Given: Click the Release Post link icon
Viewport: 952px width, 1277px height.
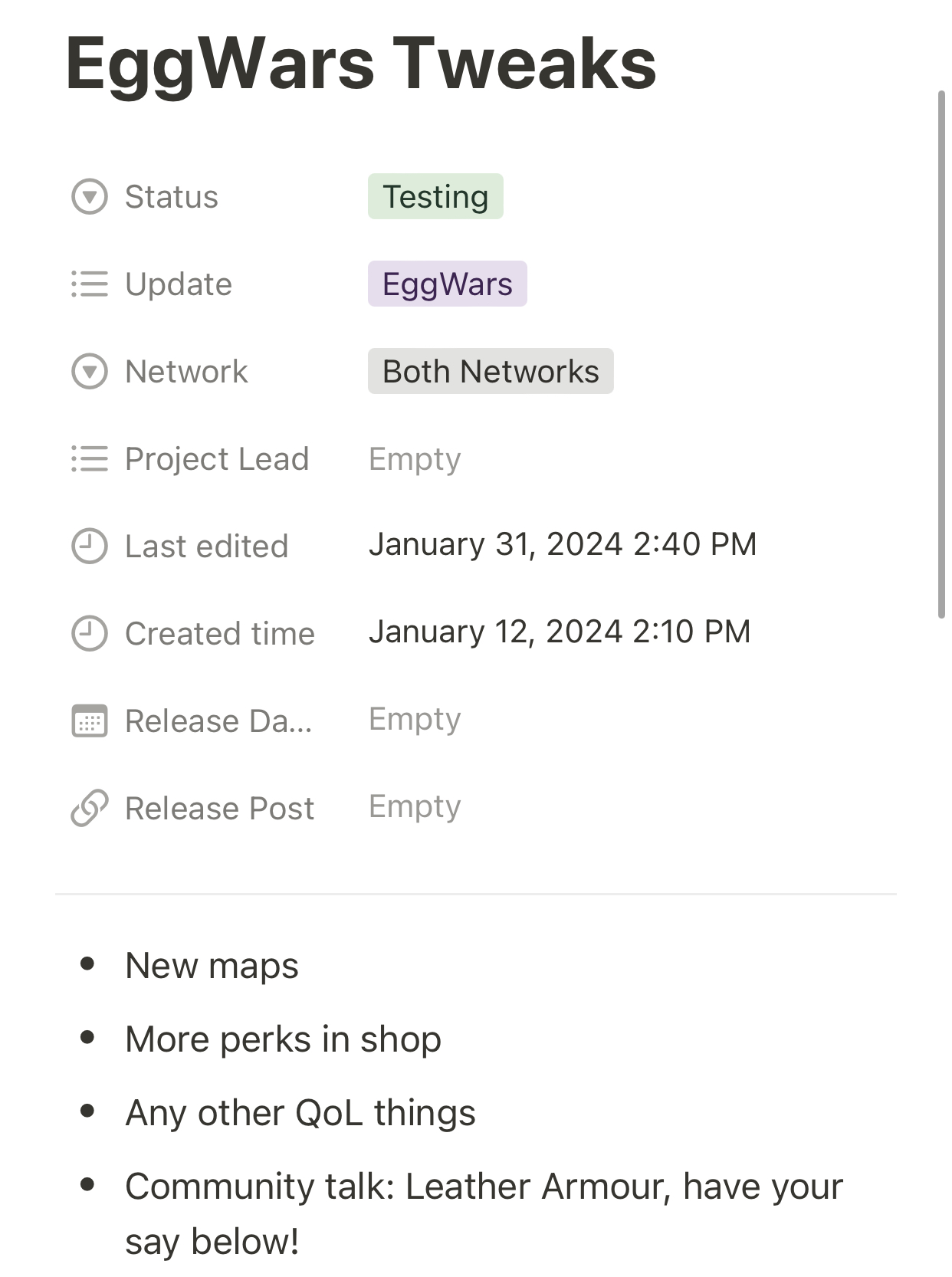Looking at the screenshot, I should point(90,809).
